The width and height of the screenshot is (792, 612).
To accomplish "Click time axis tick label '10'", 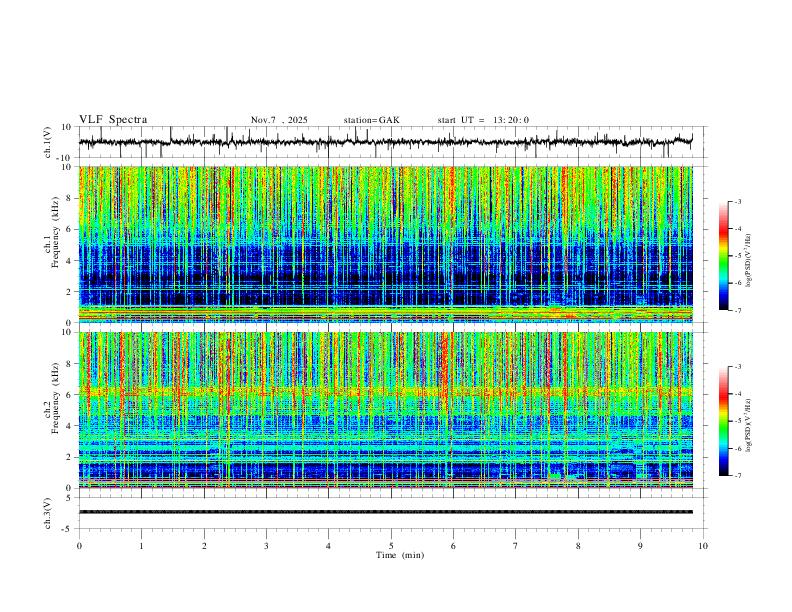I will (x=703, y=546).
